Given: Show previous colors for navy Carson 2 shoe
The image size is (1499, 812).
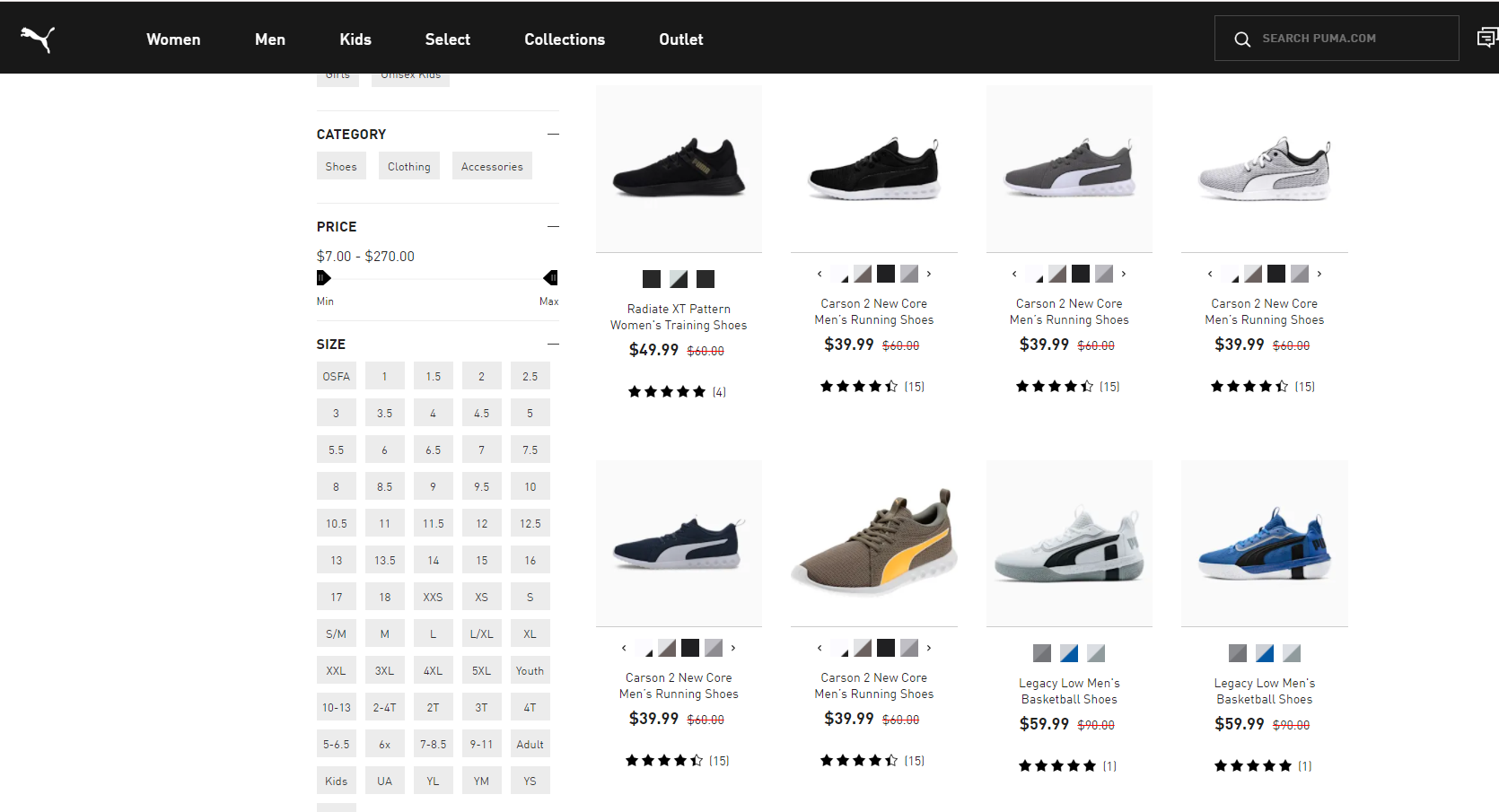Looking at the screenshot, I should [624, 648].
